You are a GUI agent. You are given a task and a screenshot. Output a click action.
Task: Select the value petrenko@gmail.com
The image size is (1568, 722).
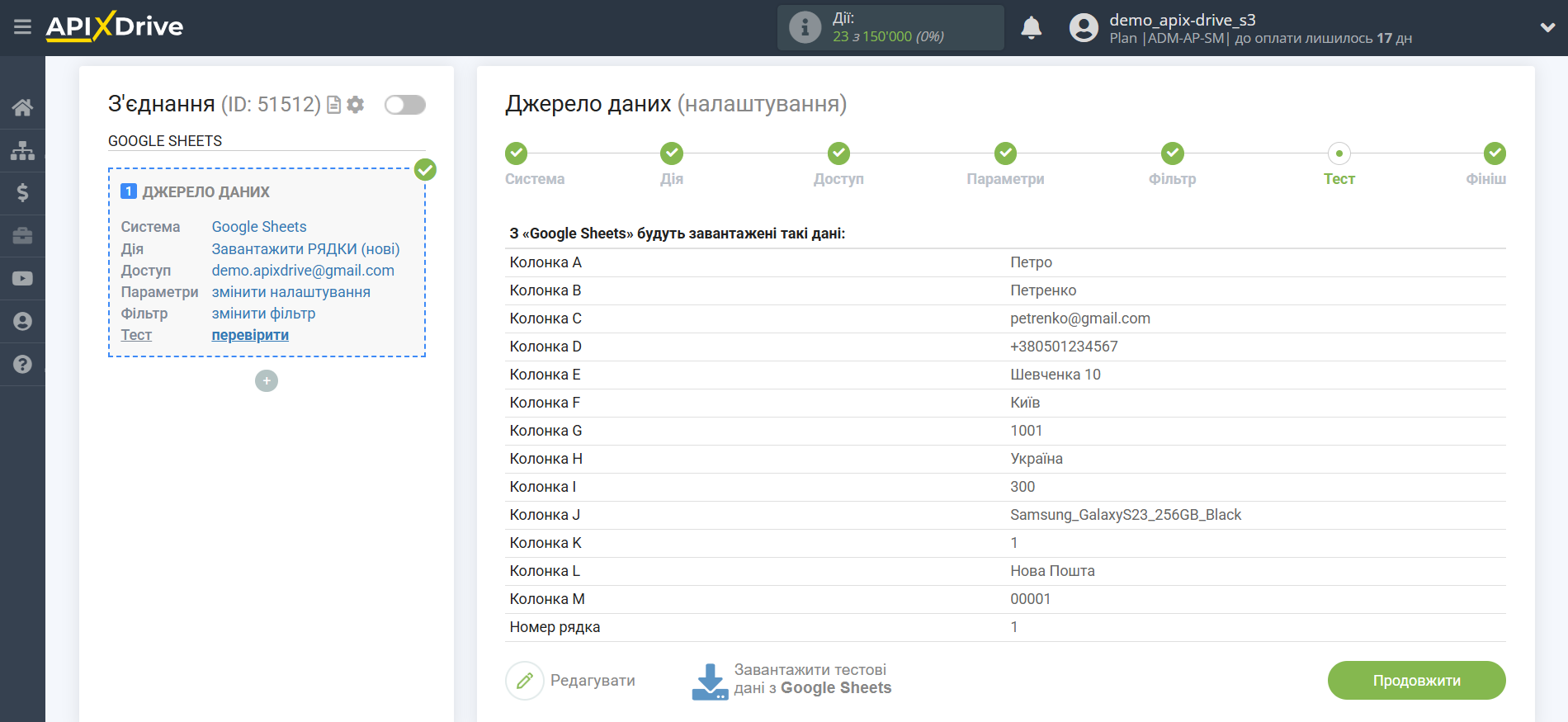pyautogui.click(x=1080, y=319)
